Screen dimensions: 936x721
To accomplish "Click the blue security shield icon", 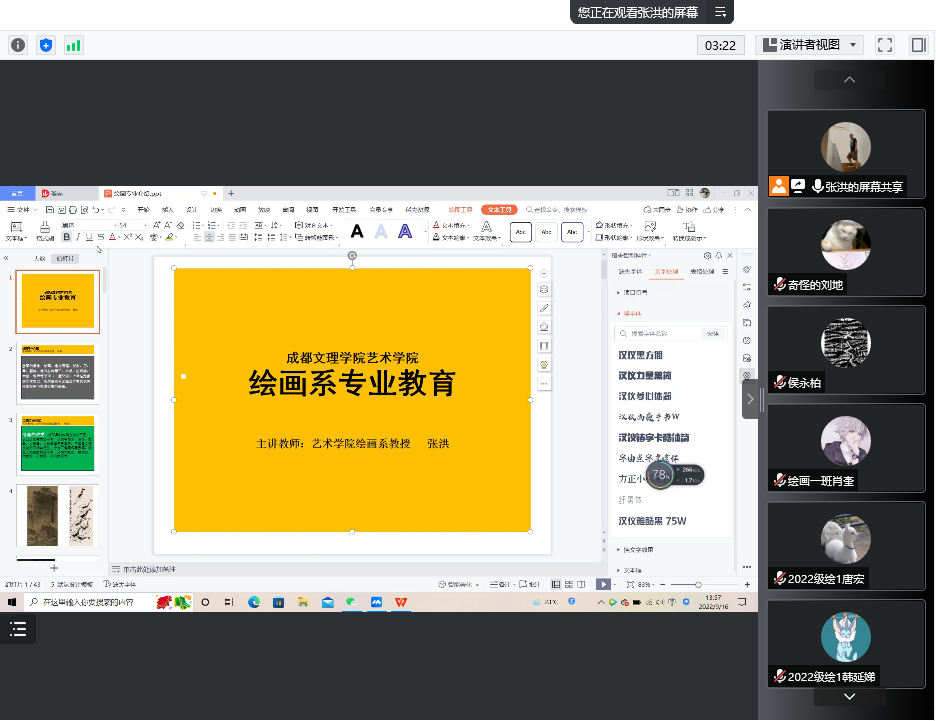I will [46, 45].
